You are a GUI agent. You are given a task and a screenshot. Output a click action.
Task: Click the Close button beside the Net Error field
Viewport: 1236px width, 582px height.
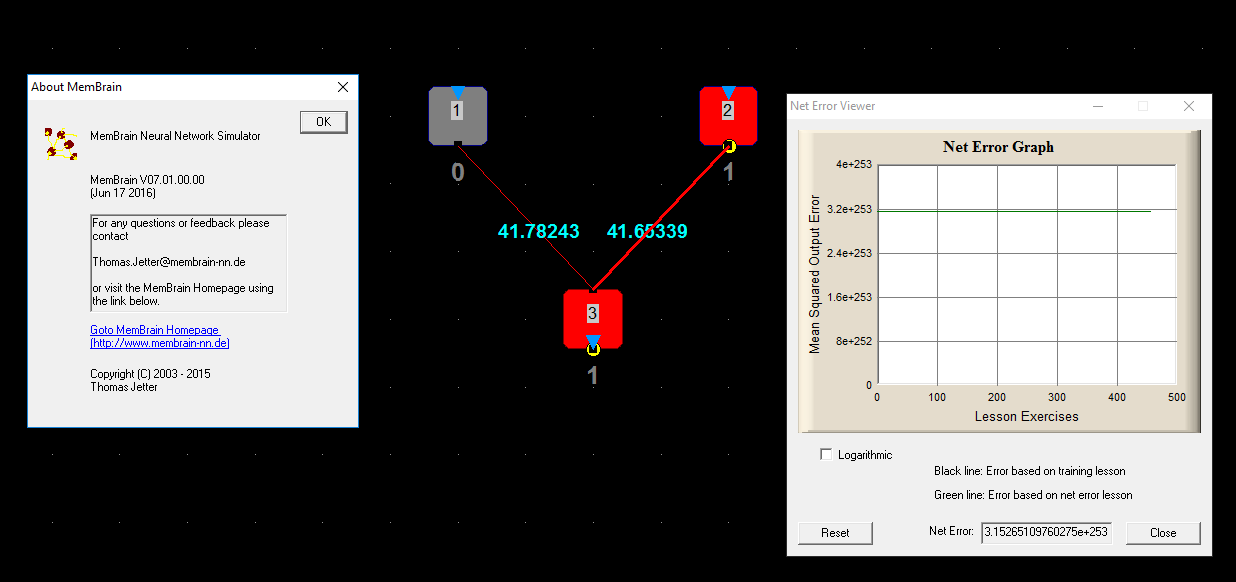tap(1162, 533)
